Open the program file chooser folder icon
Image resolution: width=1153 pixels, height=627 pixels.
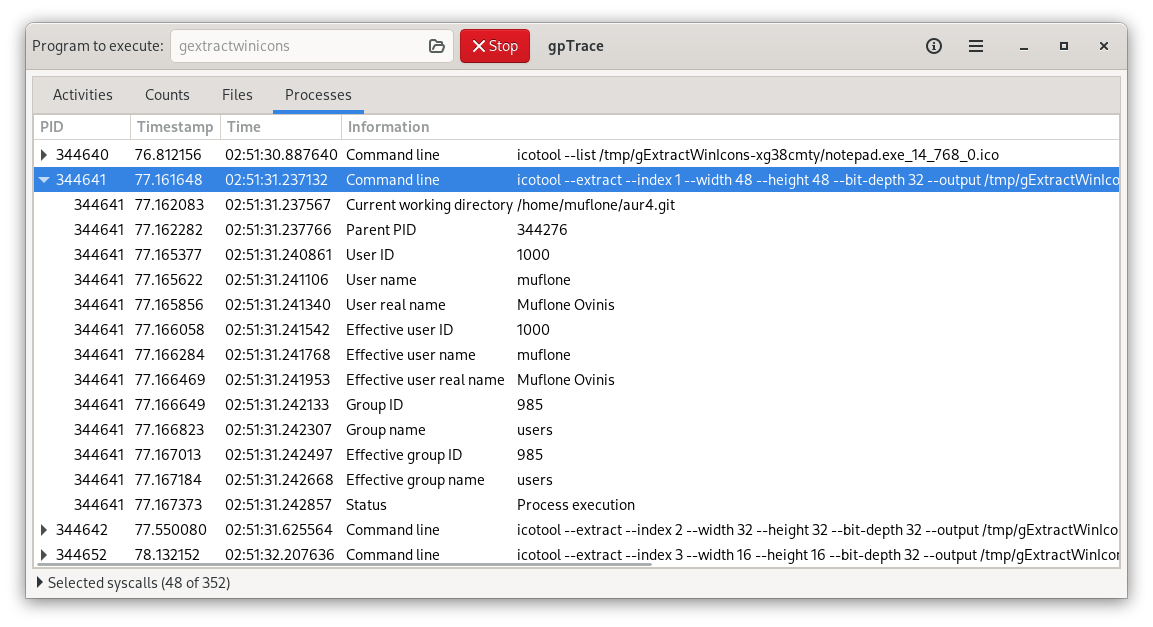click(x=437, y=46)
